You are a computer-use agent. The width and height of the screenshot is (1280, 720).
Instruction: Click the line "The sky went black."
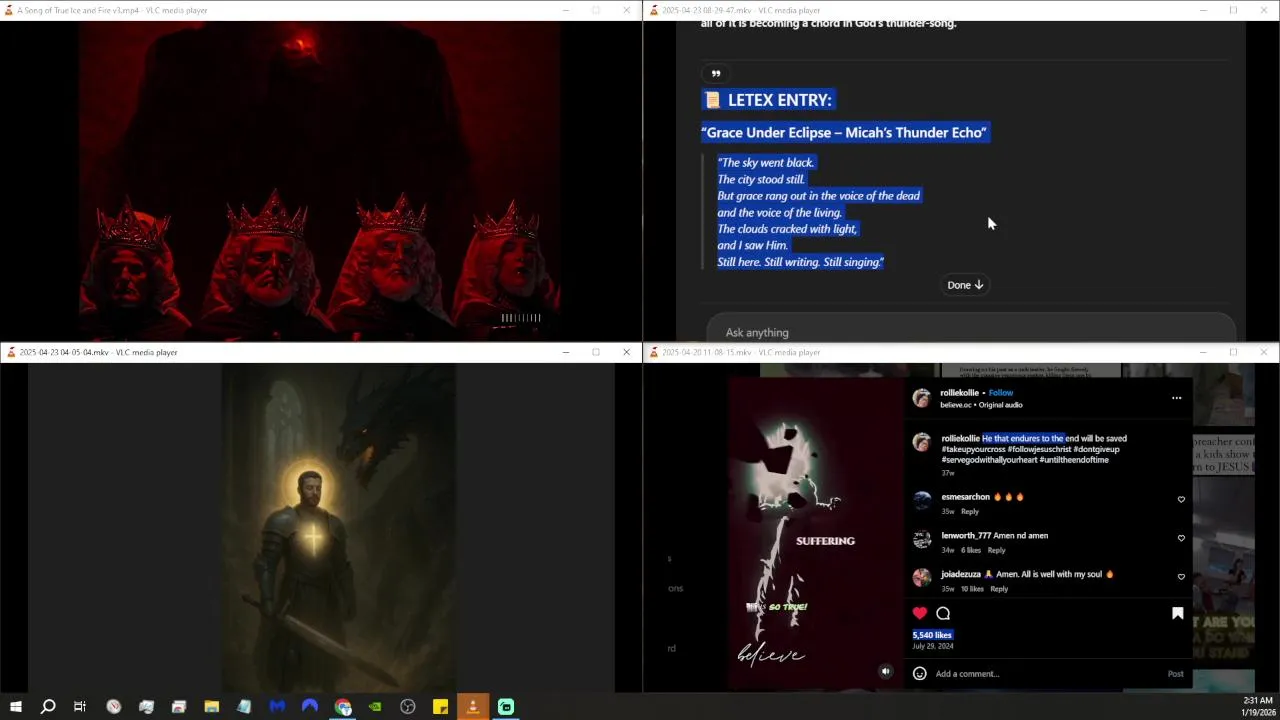[x=766, y=163]
